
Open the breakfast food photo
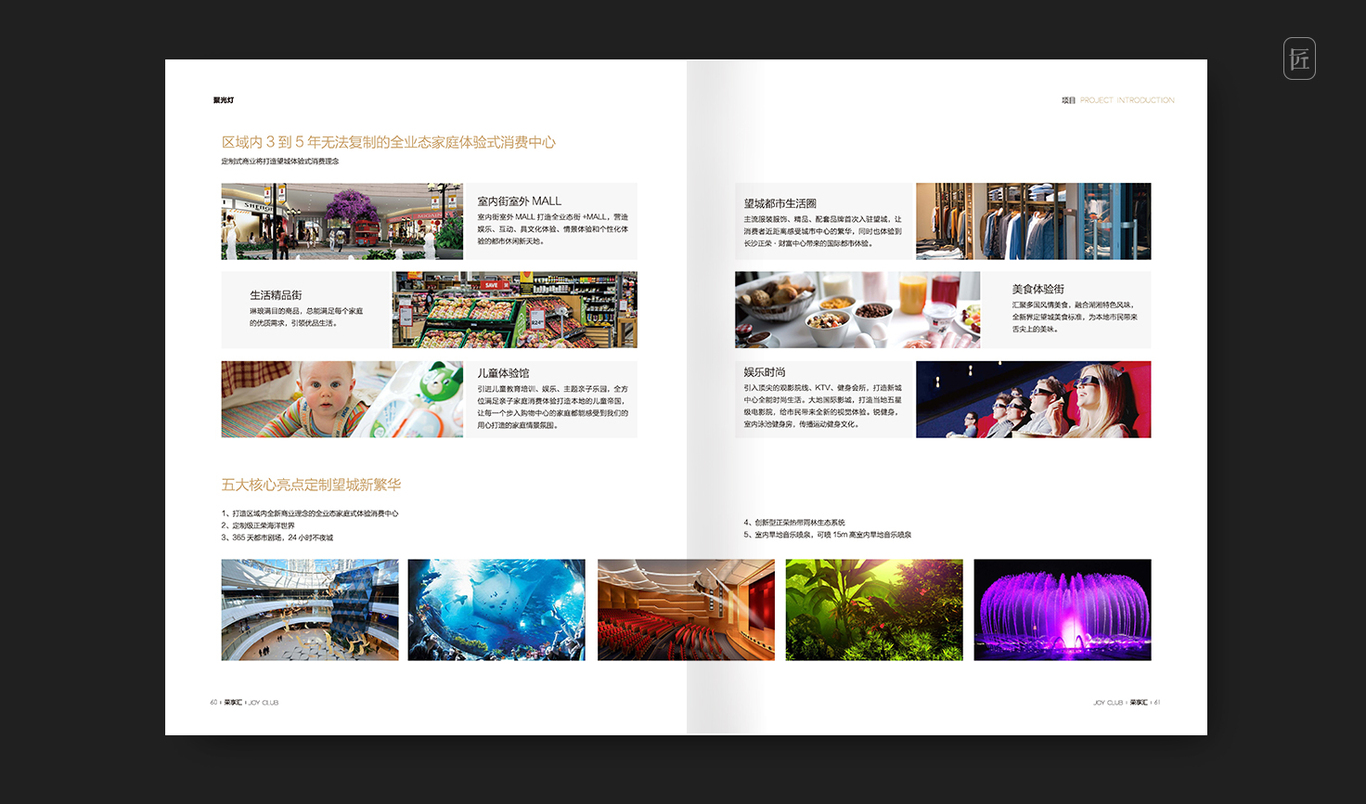point(857,310)
